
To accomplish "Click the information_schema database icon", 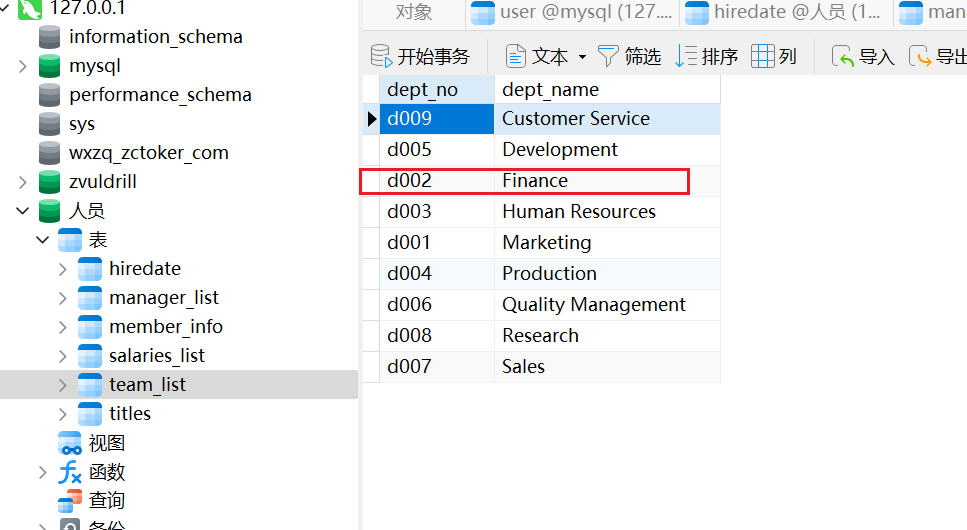I will 49,37.
